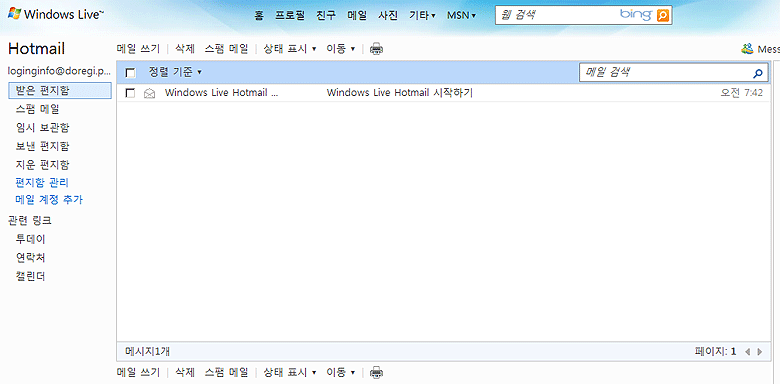This screenshot has height=384, width=780.
Task: Click bottom 메일 쓰기 compose button
Action: coord(138,372)
